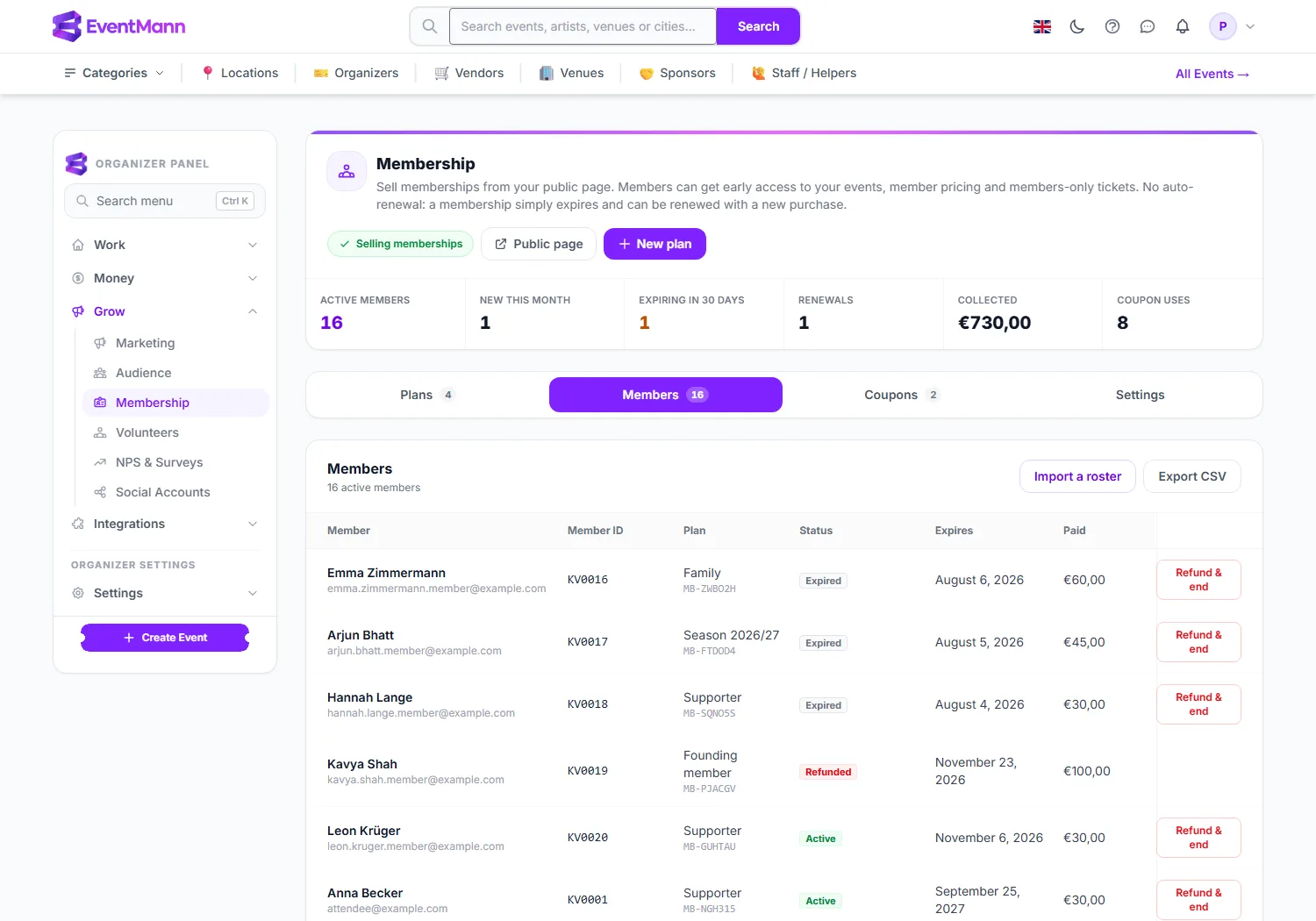Expand the Money sidebar section
The width and height of the screenshot is (1316, 921).
(165, 278)
